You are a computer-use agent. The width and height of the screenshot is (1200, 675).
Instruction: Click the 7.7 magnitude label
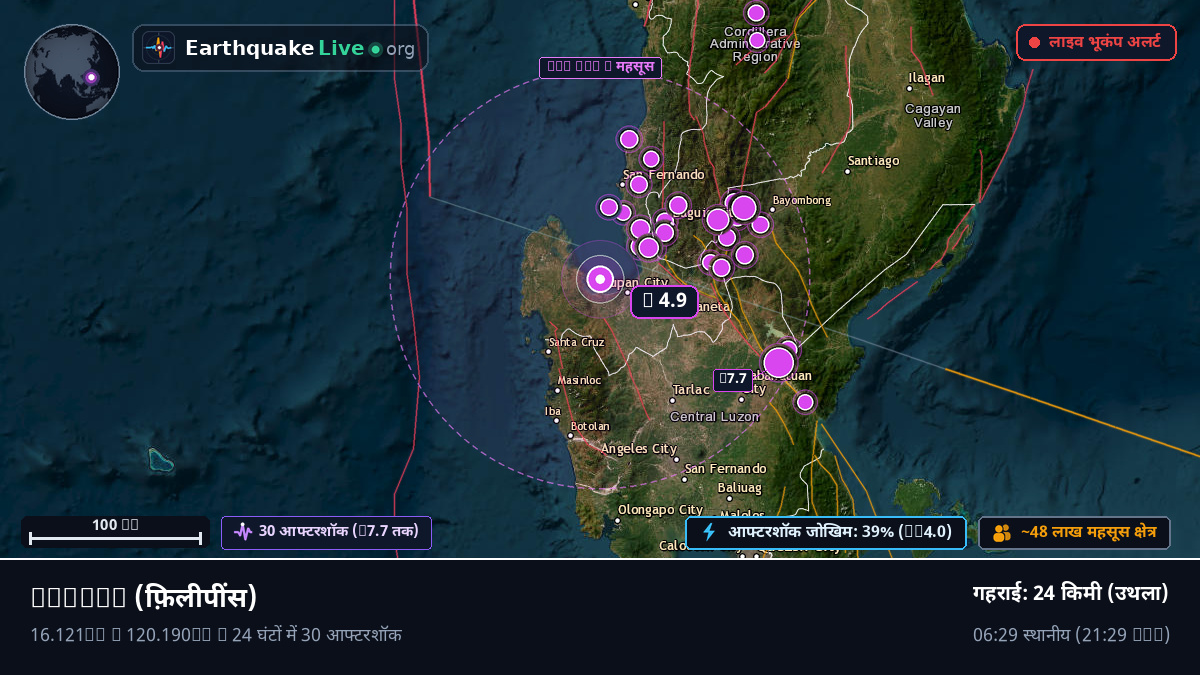coord(732,379)
